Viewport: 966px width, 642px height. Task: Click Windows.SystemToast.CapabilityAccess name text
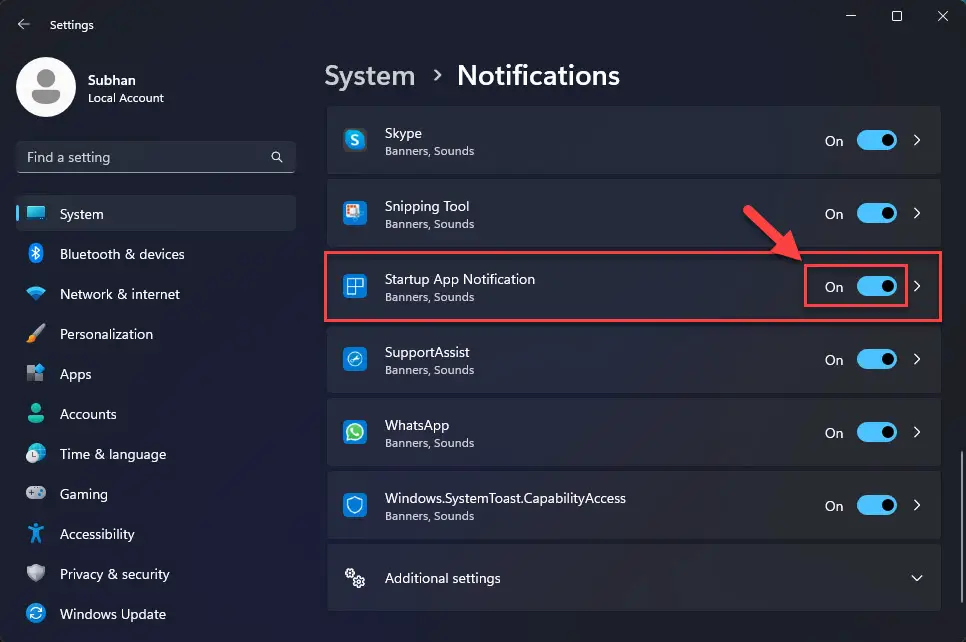coord(505,498)
